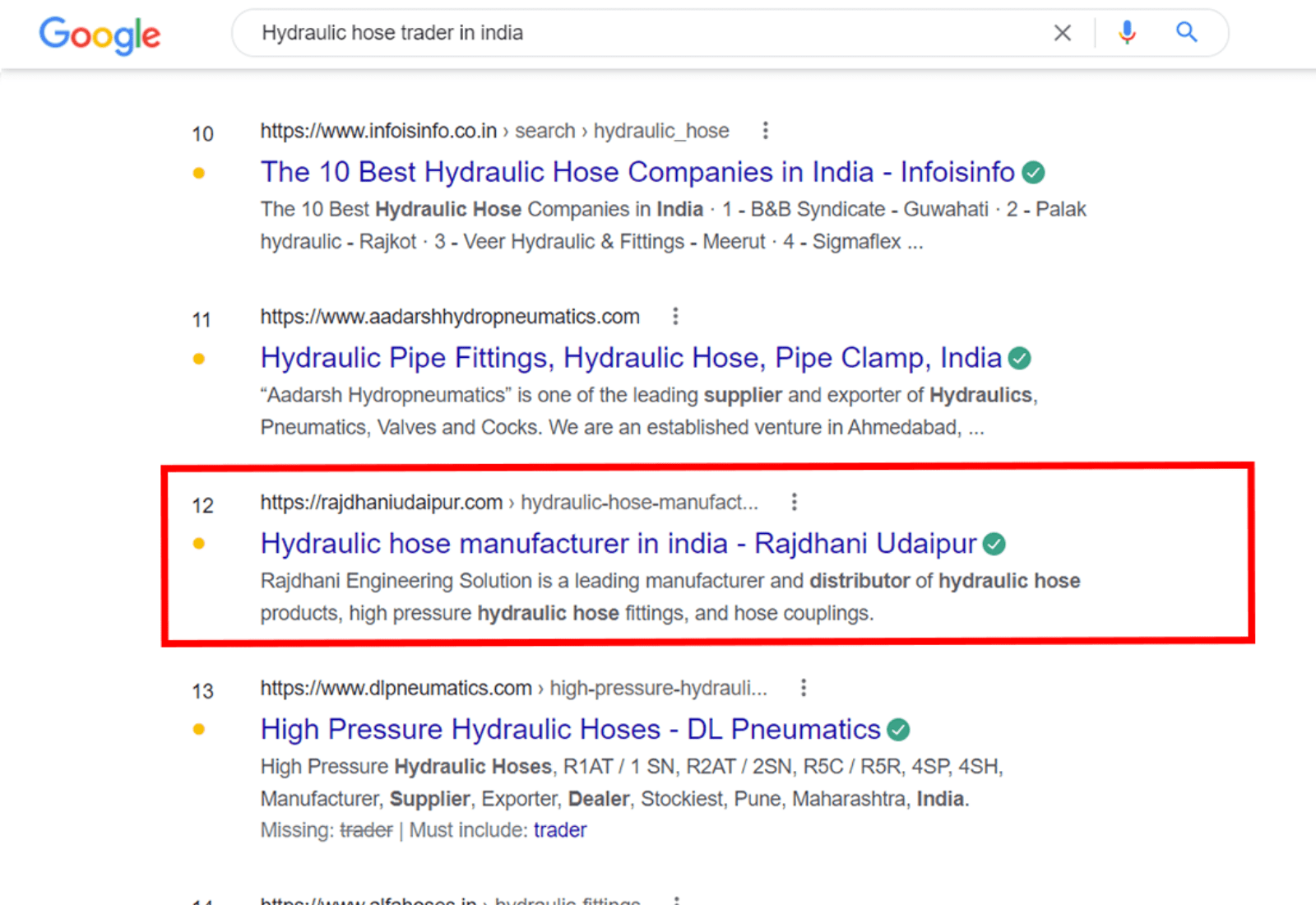Open 'Hydraulic Pipe Fittings, Hydraulic Hose' result
The height and width of the screenshot is (905, 1316).
tap(630, 359)
